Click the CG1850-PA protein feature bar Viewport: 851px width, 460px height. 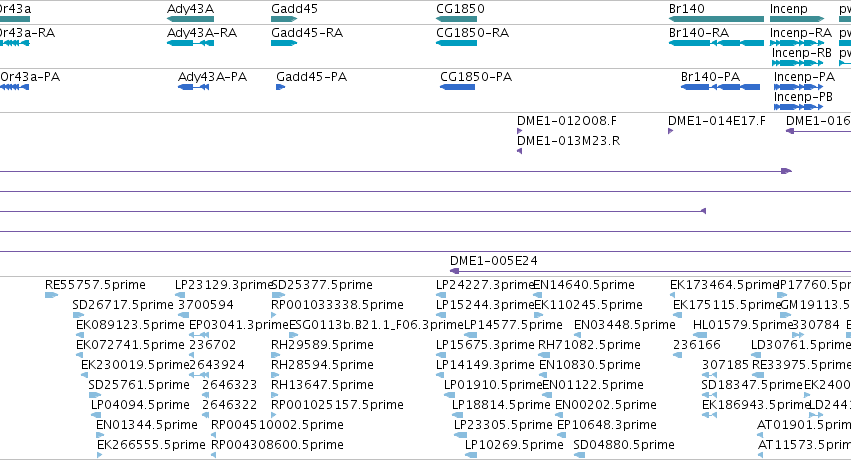[458, 87]
